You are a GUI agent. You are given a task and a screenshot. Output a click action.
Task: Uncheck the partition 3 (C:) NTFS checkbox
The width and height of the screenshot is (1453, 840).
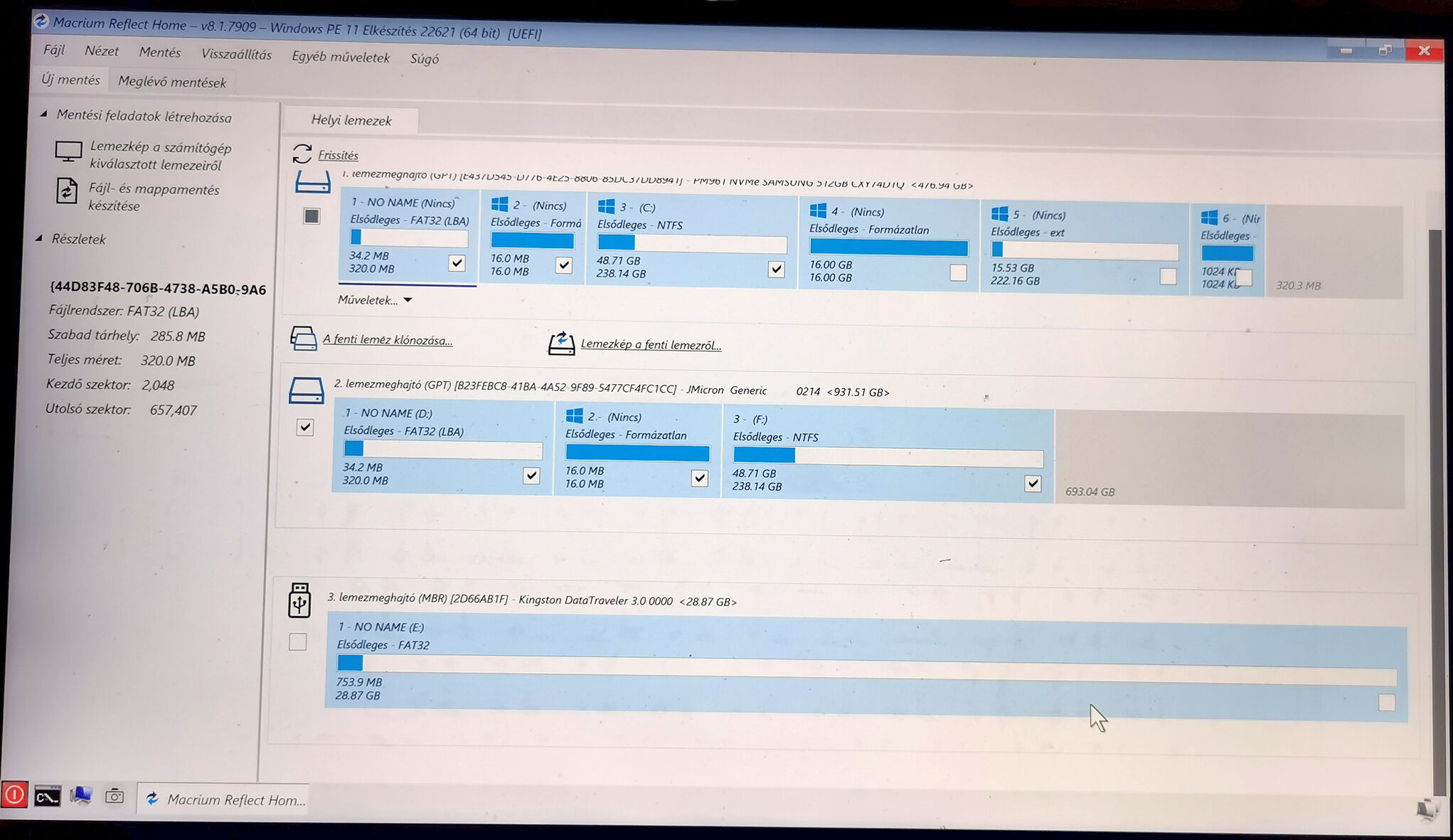776,270
